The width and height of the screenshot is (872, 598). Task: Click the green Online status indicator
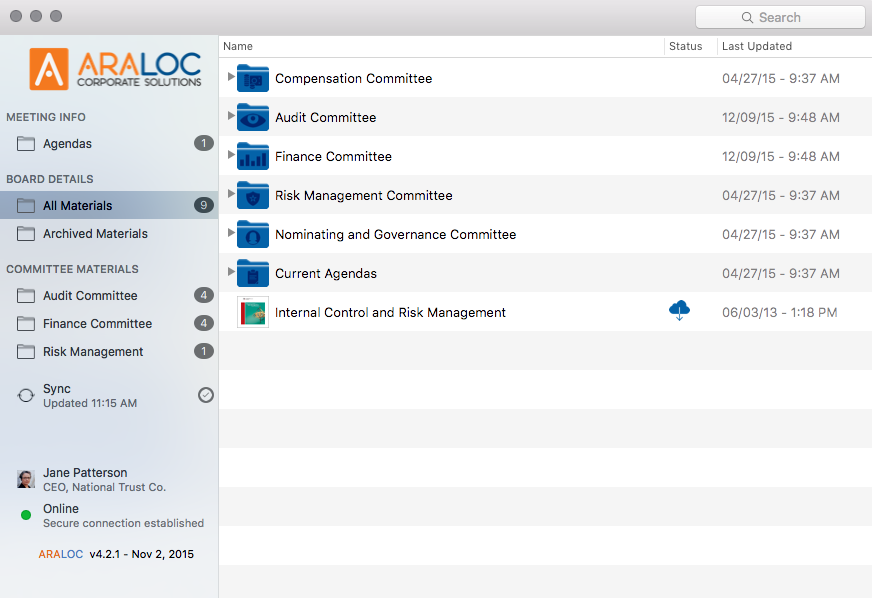pyautogui.click(x=24, y=515)
